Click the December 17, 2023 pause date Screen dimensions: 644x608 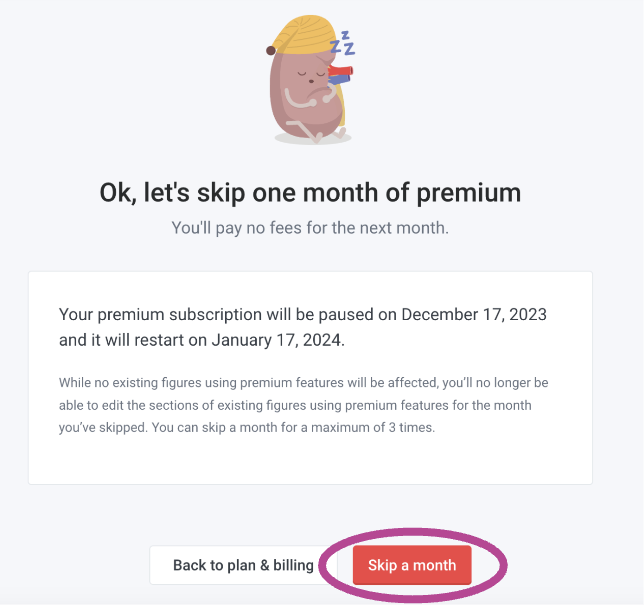coord(474,314)
